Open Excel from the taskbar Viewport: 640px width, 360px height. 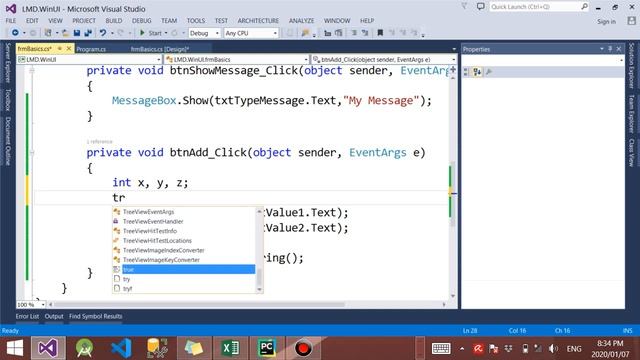(230, 348)
